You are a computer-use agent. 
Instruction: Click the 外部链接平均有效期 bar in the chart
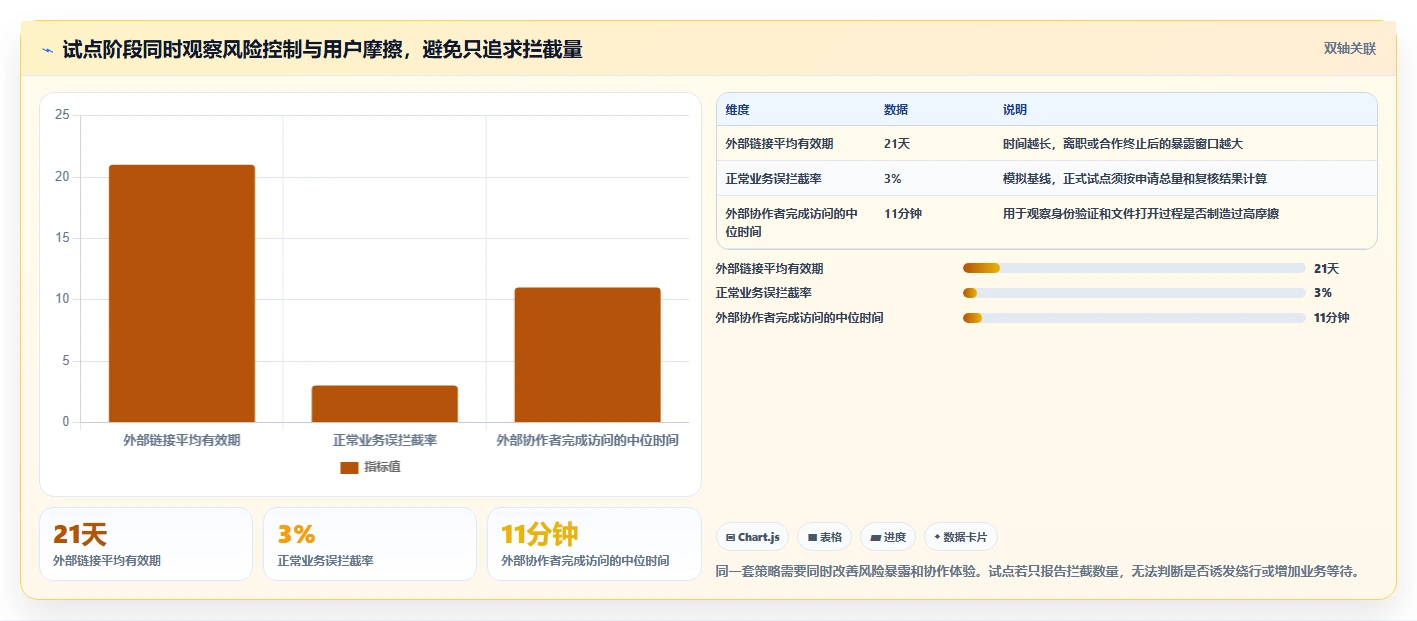coord(182,293)
